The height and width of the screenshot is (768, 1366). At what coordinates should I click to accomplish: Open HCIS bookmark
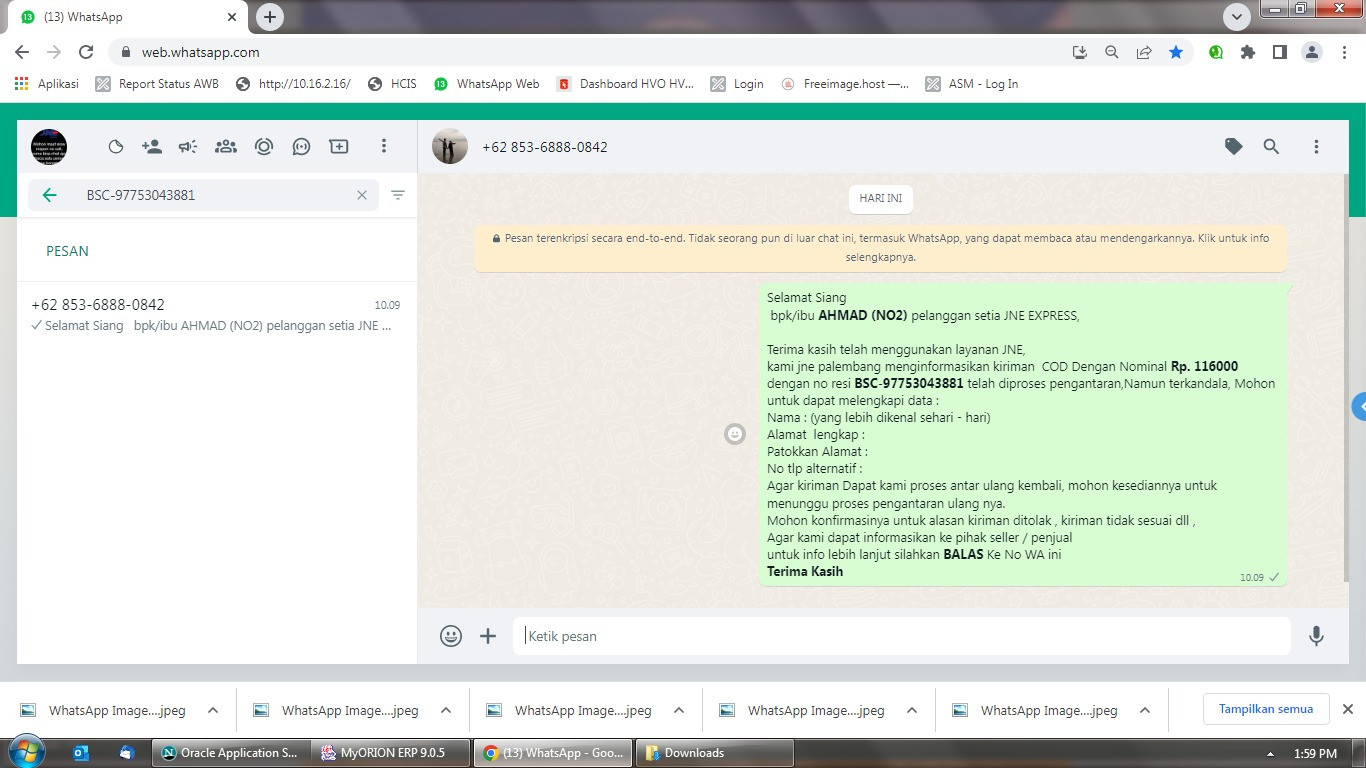pyautogui.click(x=392, y=84)
